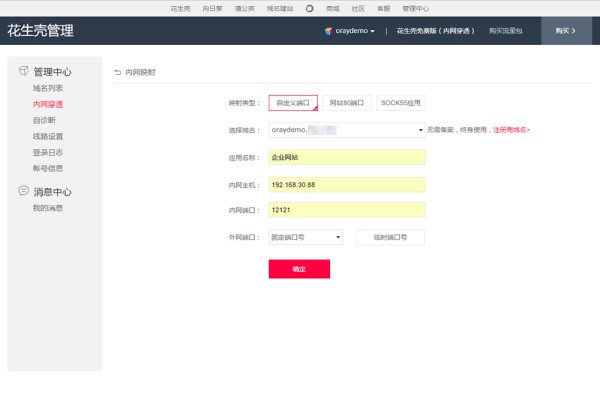
Task: Open 花生壳 in the top navigation bar
Action: click(x=180, y=8)
